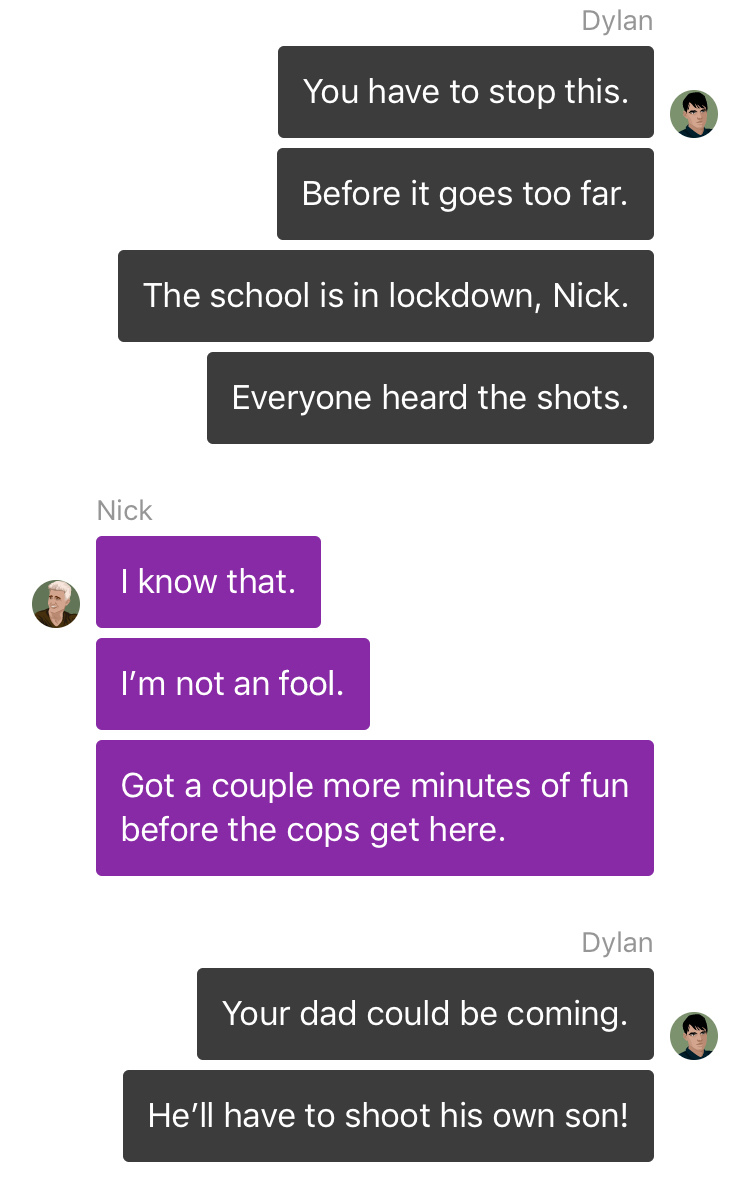
Task: Tap the lower 'Dylan' sender name label
Action: point(617,943)
